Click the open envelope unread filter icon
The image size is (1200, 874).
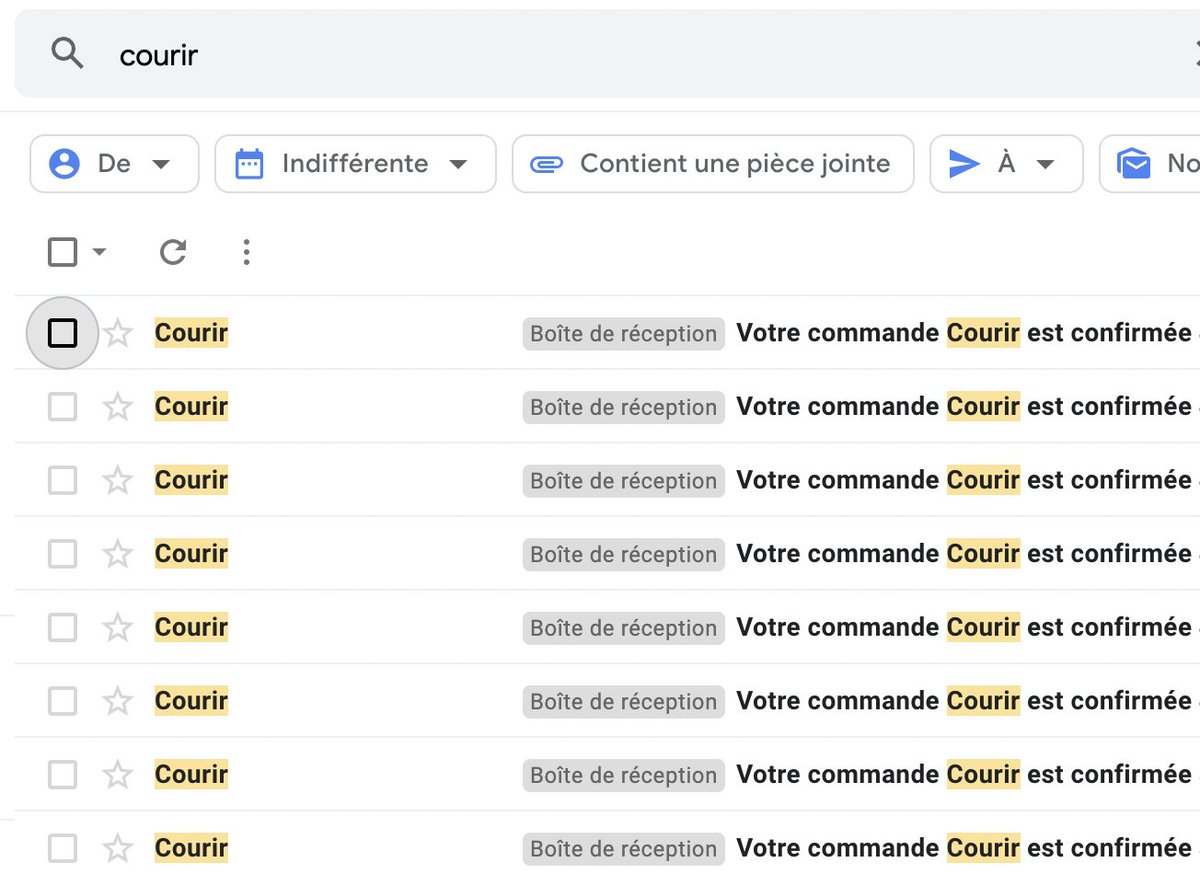point(1134,164)
